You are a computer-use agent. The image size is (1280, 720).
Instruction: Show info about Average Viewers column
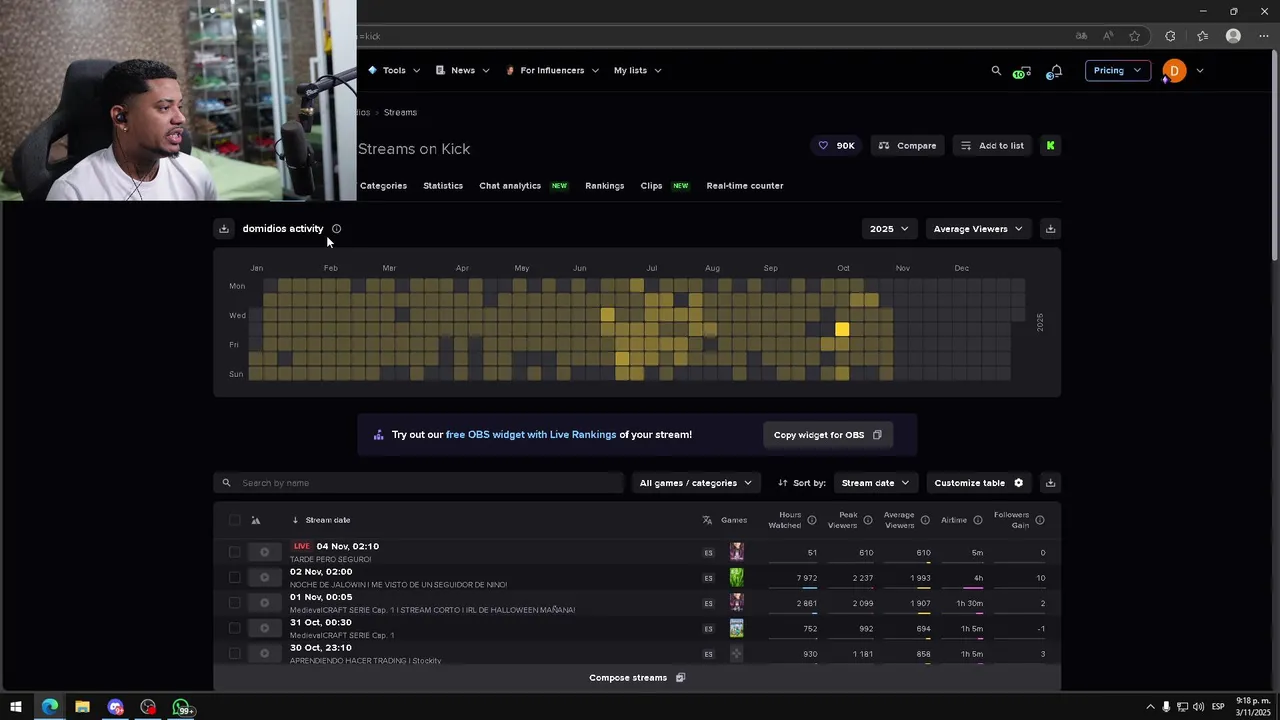point(925,520)
